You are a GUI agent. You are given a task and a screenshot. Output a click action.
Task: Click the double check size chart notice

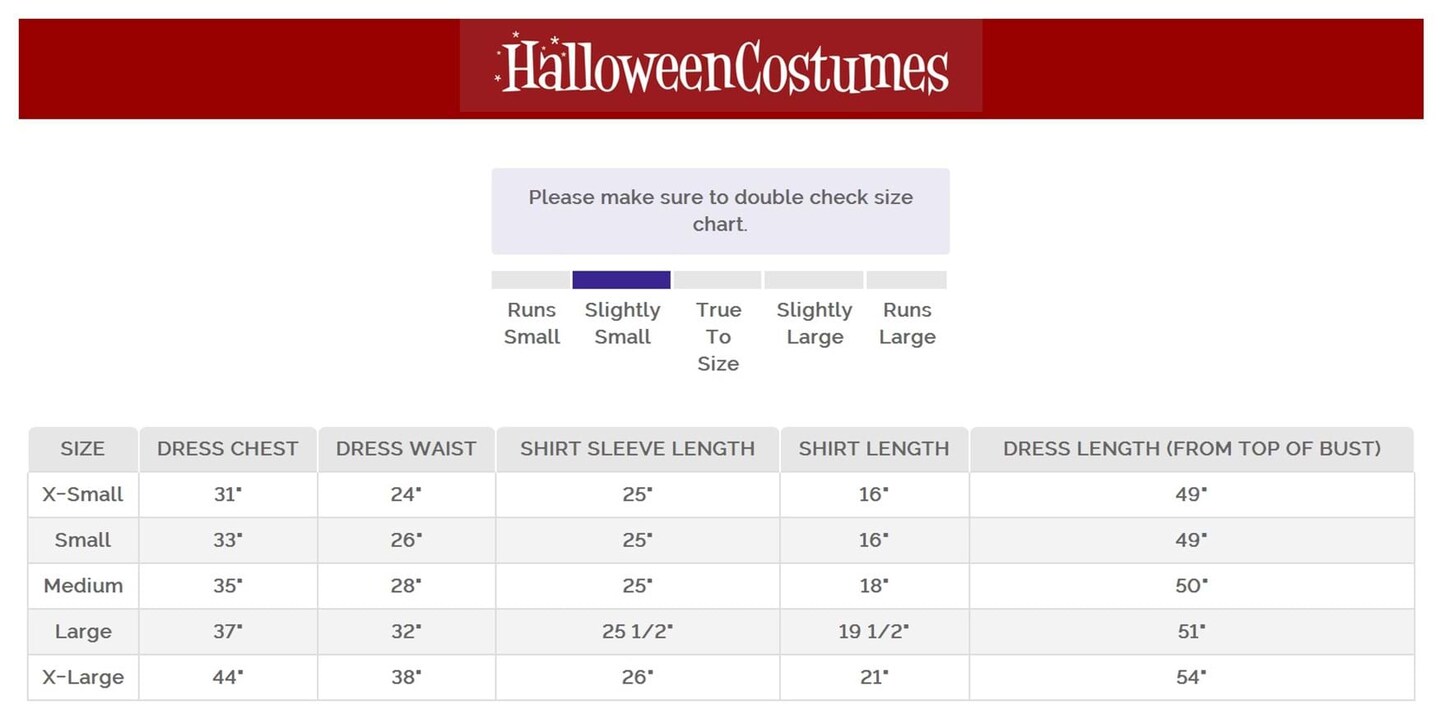pyautogui.click(x=720, y=211)
